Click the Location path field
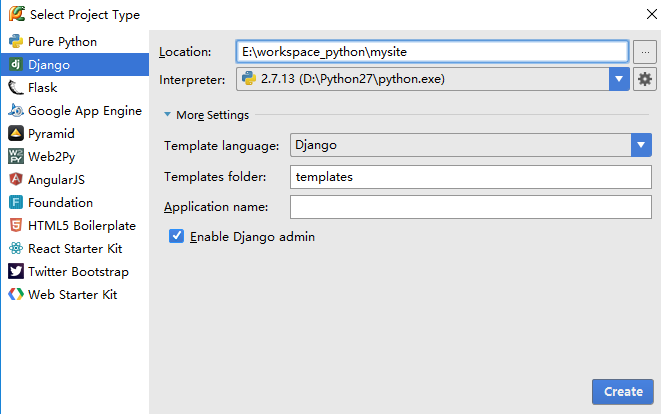Screen dimensions: 661x414 point(433,52)
